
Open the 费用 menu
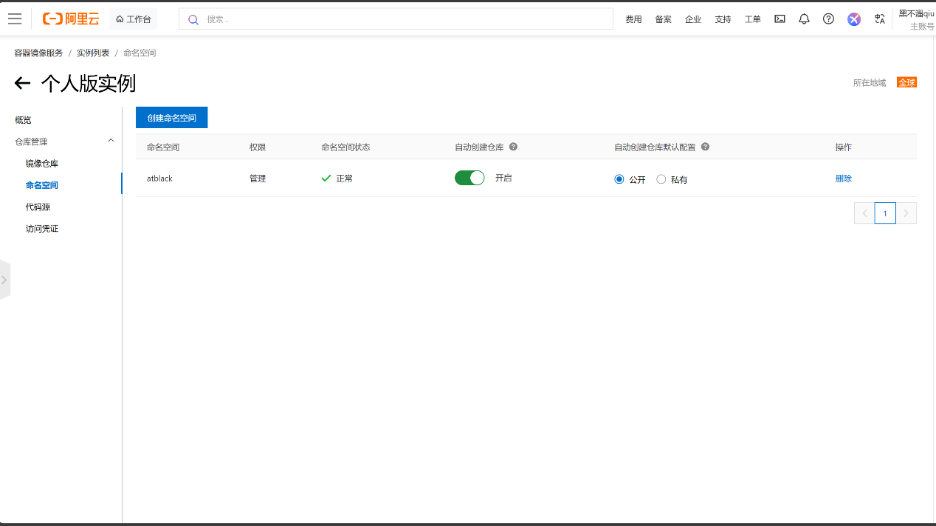click(633, 19)
